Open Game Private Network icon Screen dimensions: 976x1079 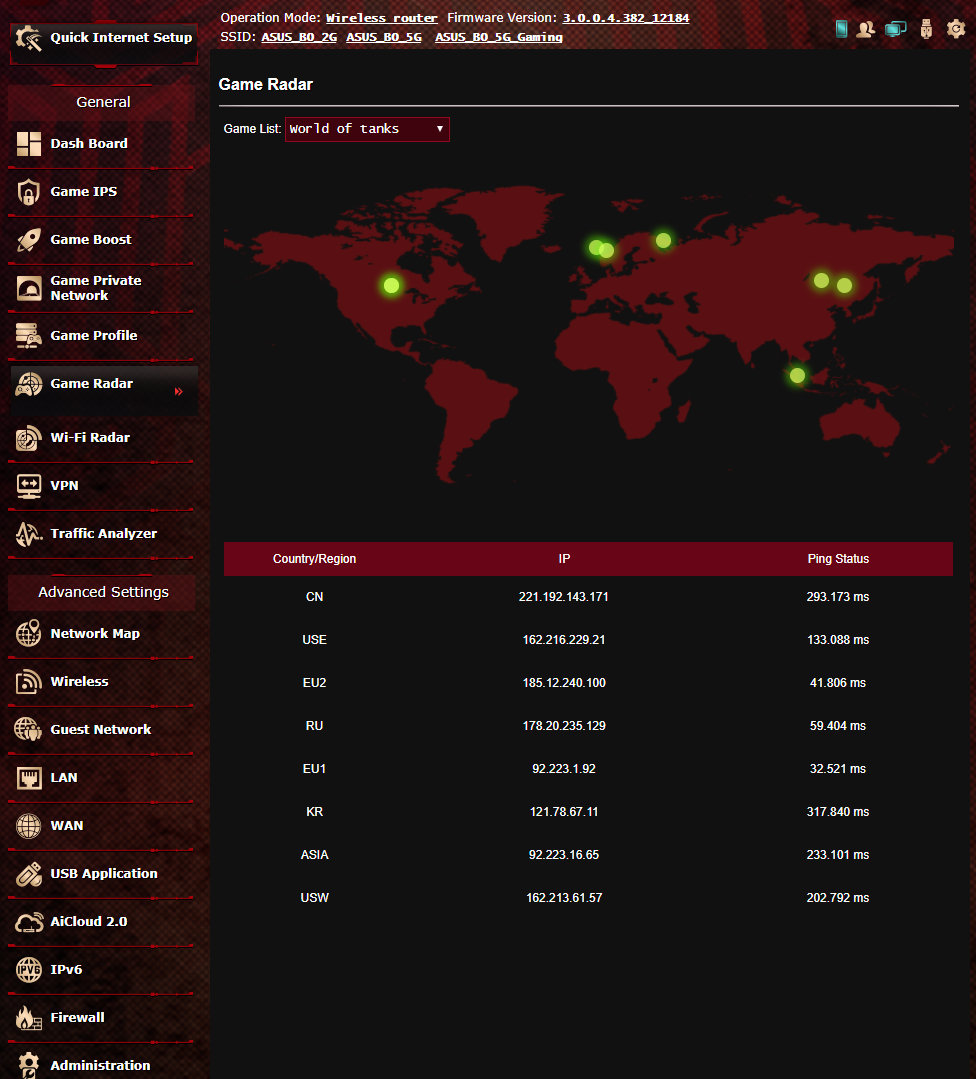click(28, 288)
